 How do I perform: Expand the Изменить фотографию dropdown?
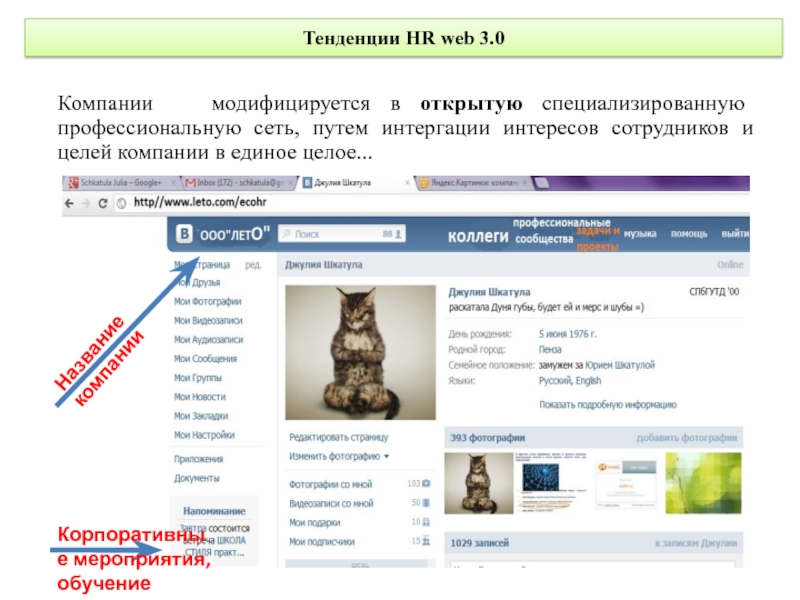(387, 456)
